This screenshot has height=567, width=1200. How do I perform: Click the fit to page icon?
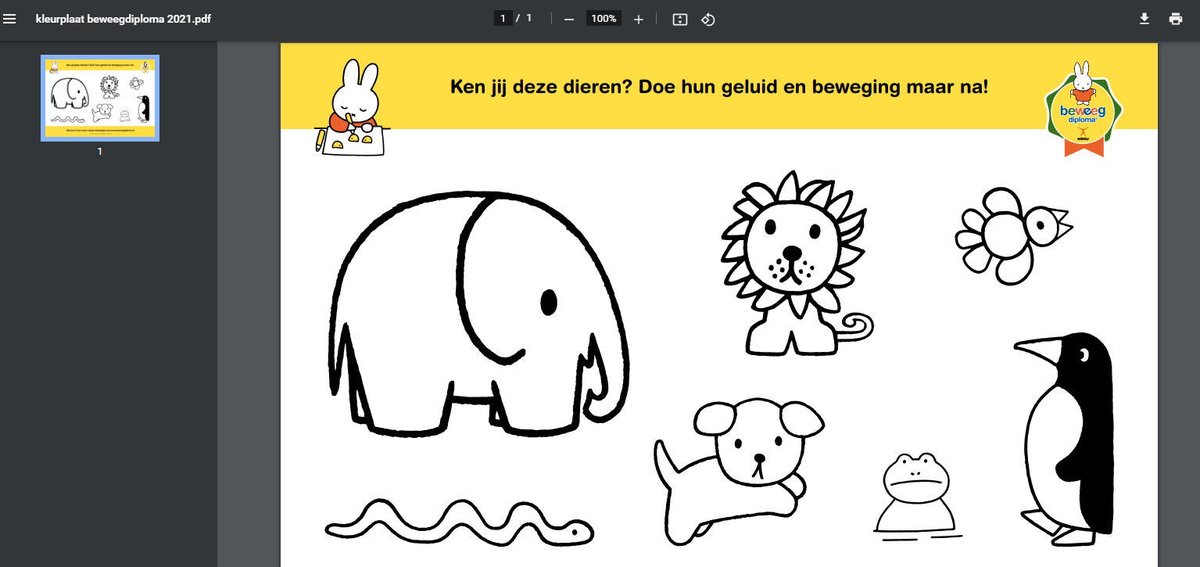680,19
